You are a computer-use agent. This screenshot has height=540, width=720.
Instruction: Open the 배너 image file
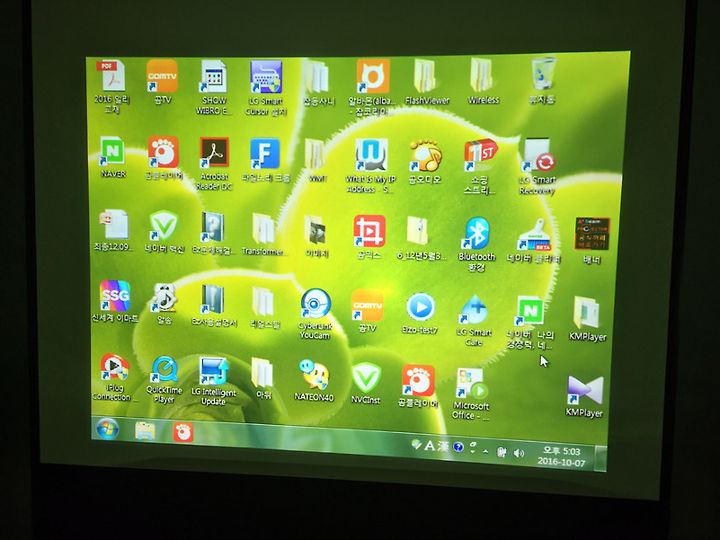point(592,241)
